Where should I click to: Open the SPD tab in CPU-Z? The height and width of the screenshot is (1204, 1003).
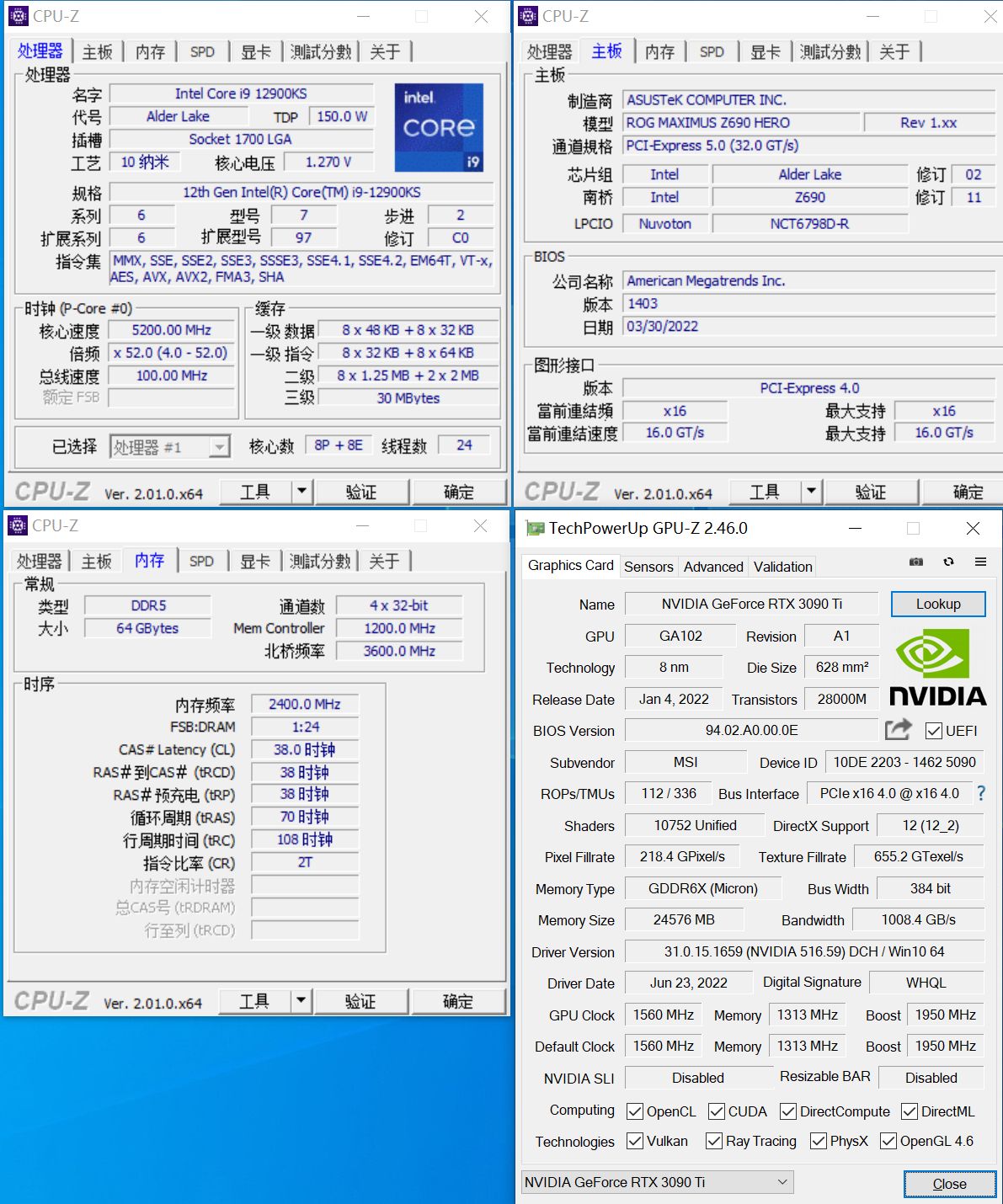[201, 51]
